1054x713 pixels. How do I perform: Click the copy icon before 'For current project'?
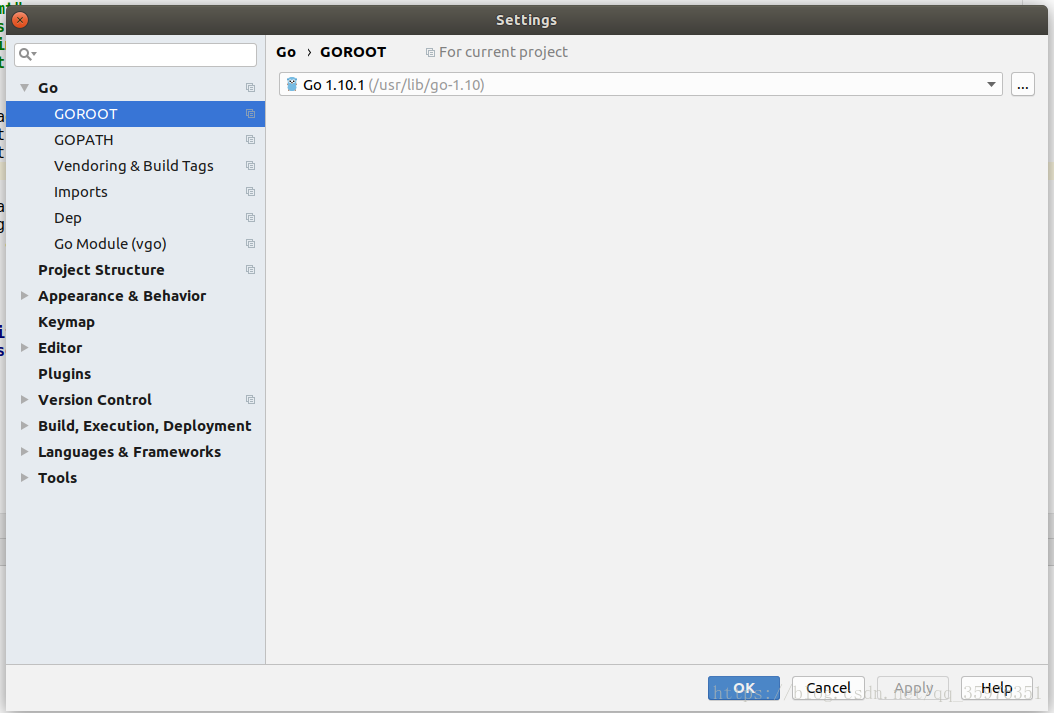click(430, 52)
